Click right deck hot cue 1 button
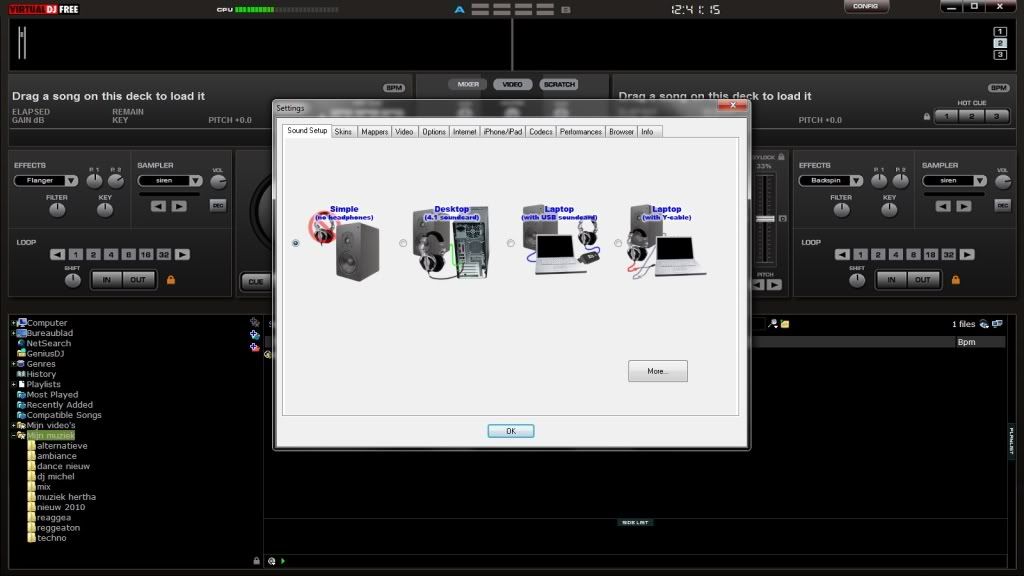 [x=947, y=116]
